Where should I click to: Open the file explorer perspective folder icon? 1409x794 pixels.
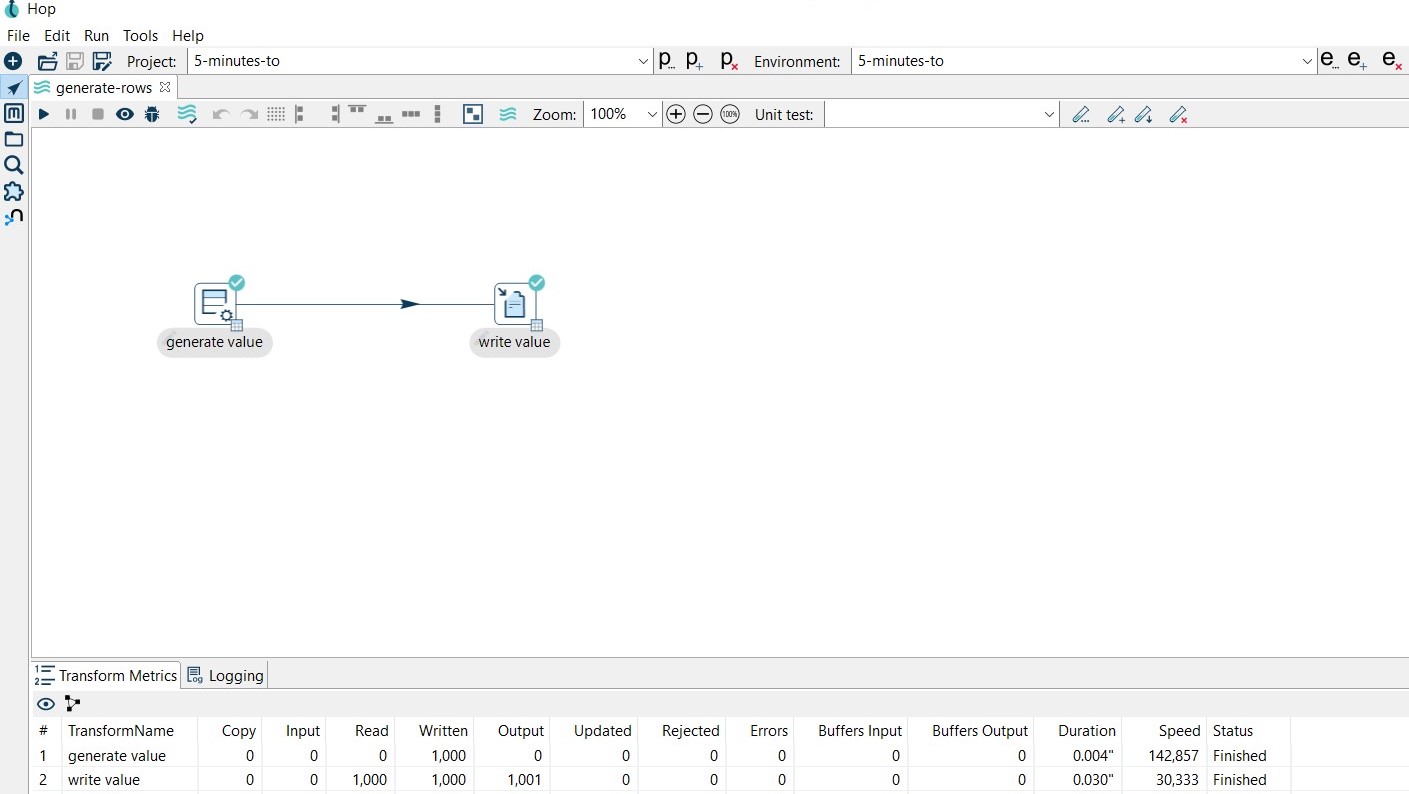pyautogui.click(x=14, y=139)
